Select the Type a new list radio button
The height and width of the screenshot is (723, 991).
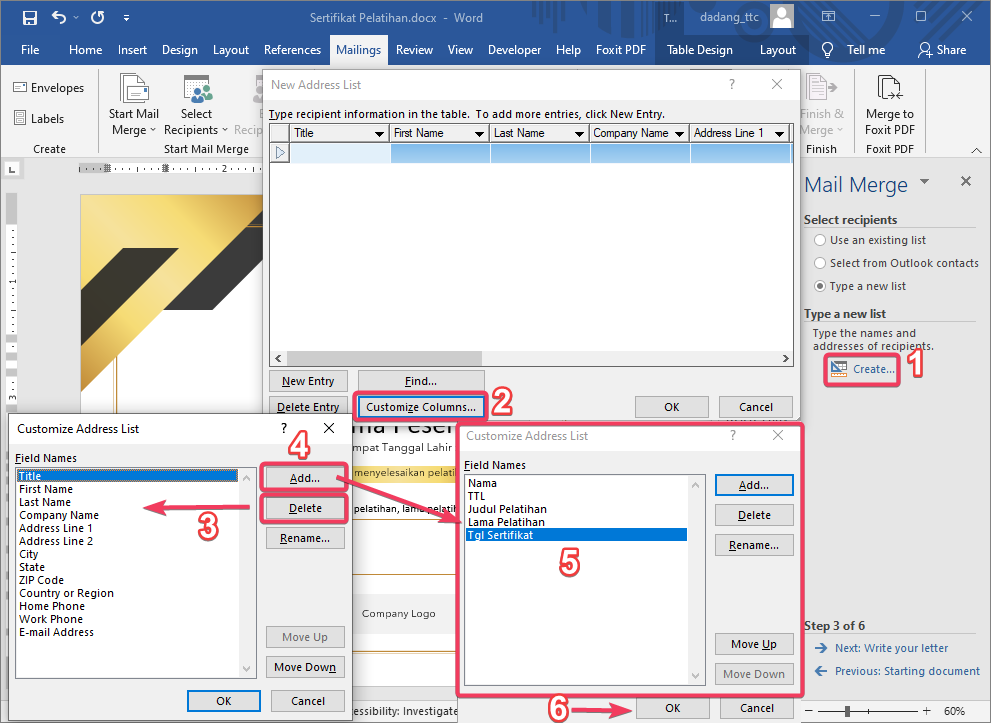point(821,286)
